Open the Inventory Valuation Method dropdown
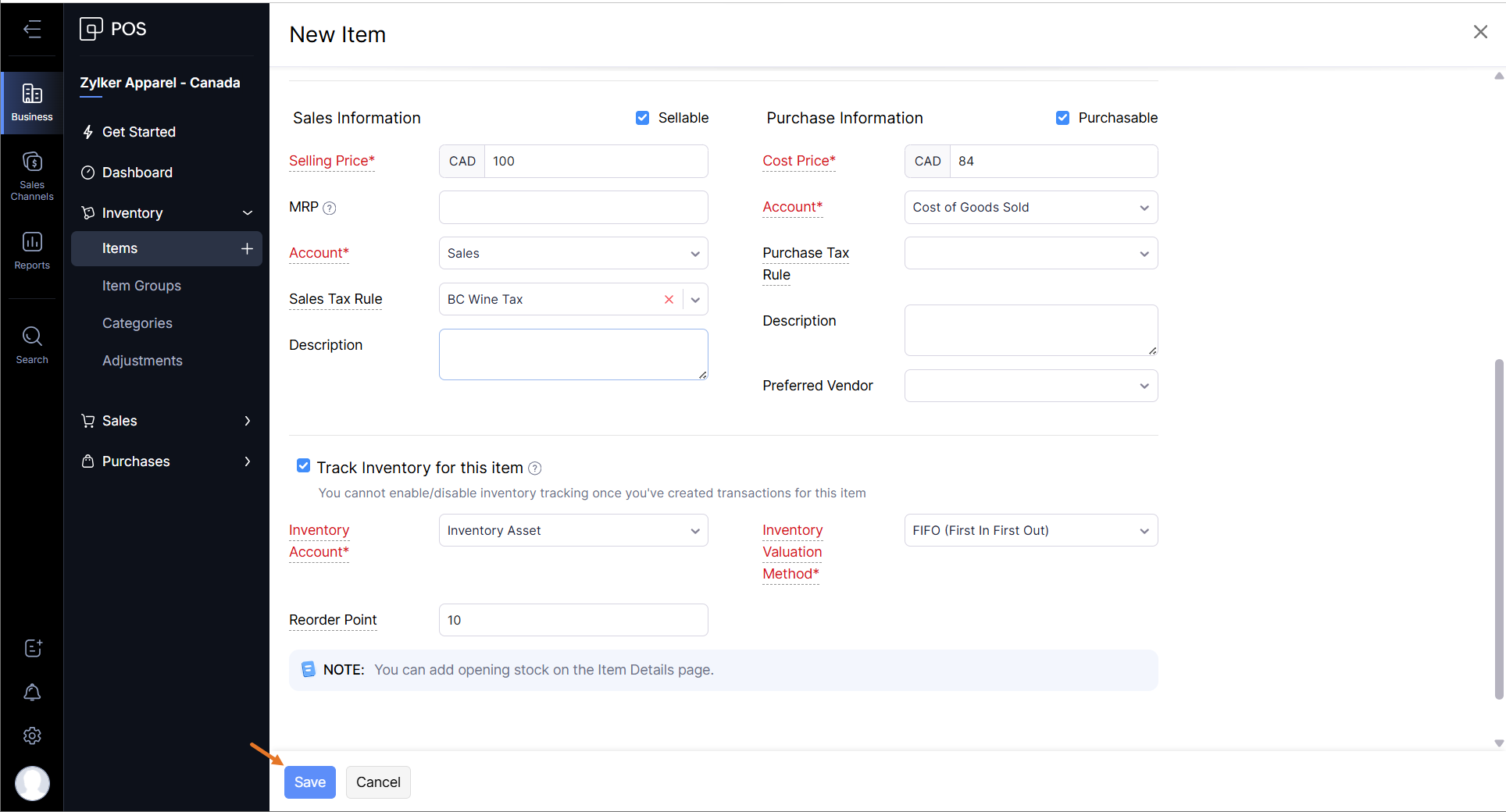Viewport: 1506px width, 812px height. 1030,531
